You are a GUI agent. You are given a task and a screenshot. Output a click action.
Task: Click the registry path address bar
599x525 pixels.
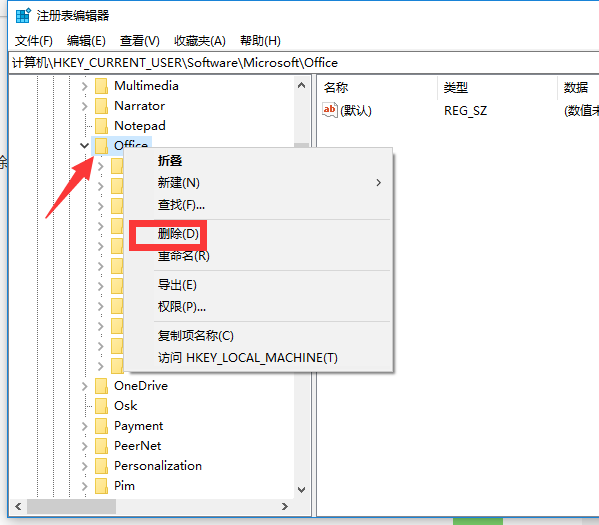pos(304,63)
